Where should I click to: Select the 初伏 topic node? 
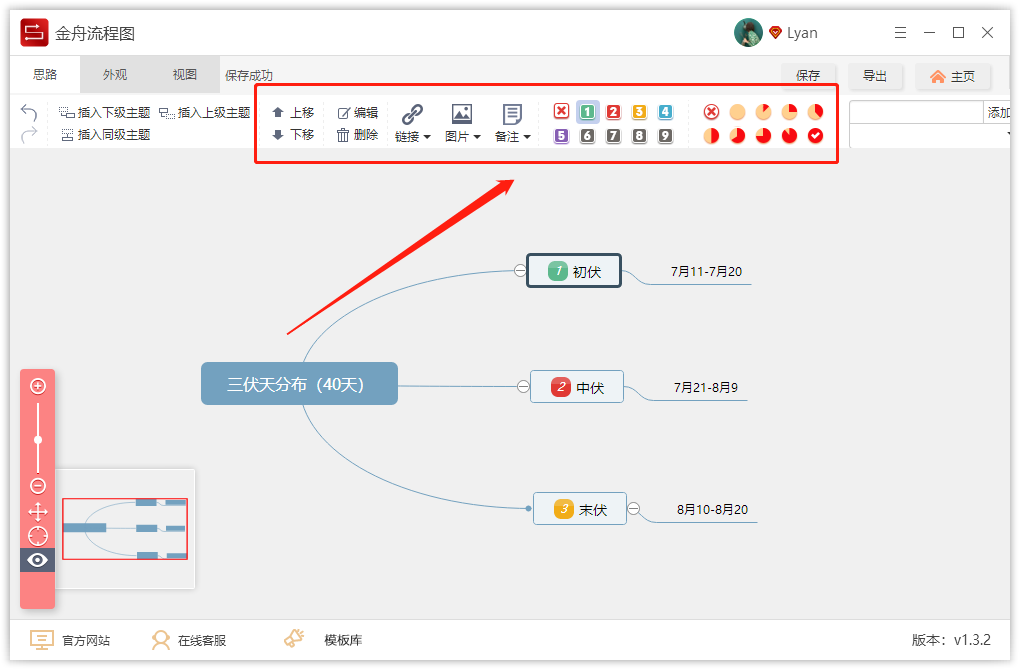tap(574, 271)
